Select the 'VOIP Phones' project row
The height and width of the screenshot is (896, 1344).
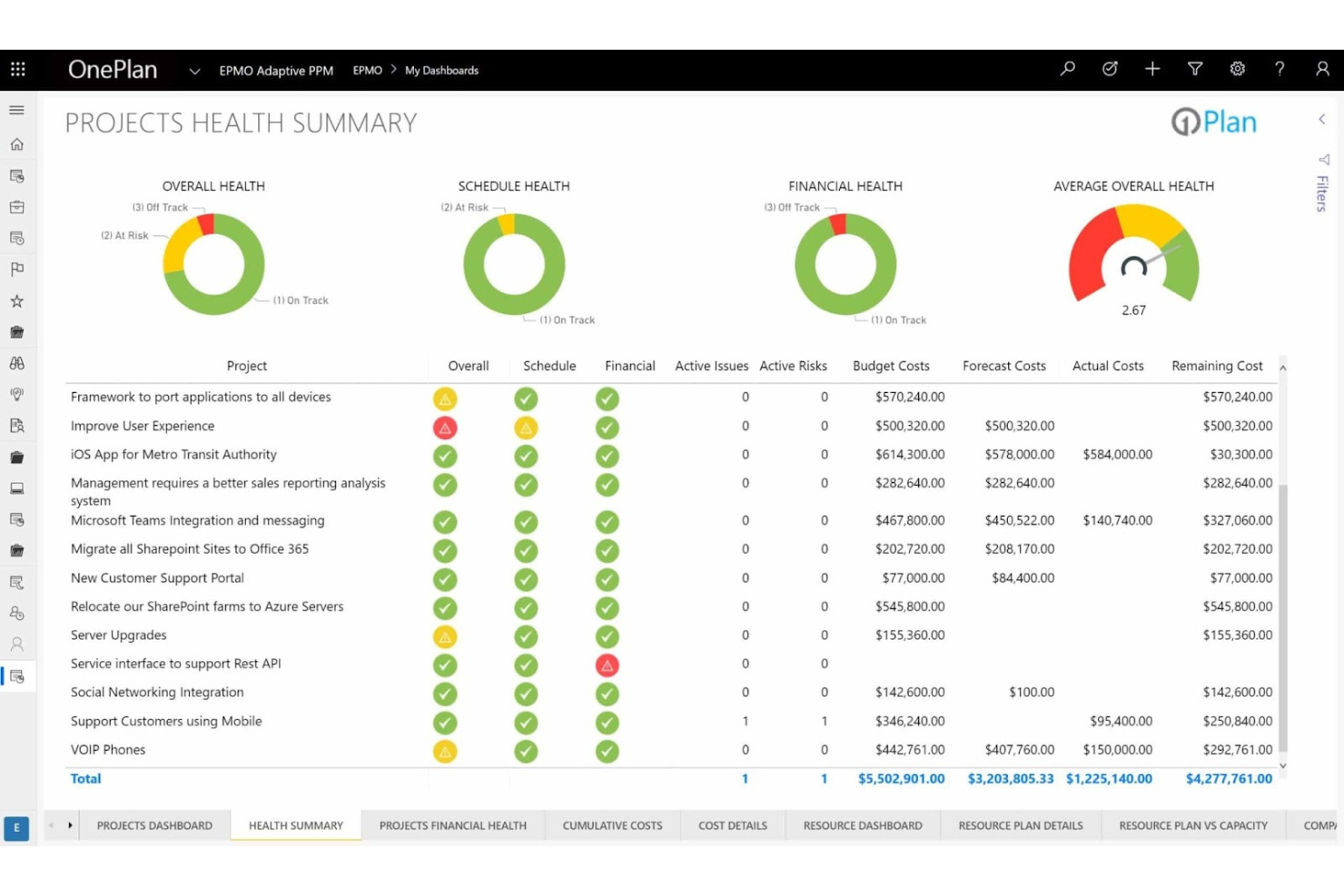672,751
